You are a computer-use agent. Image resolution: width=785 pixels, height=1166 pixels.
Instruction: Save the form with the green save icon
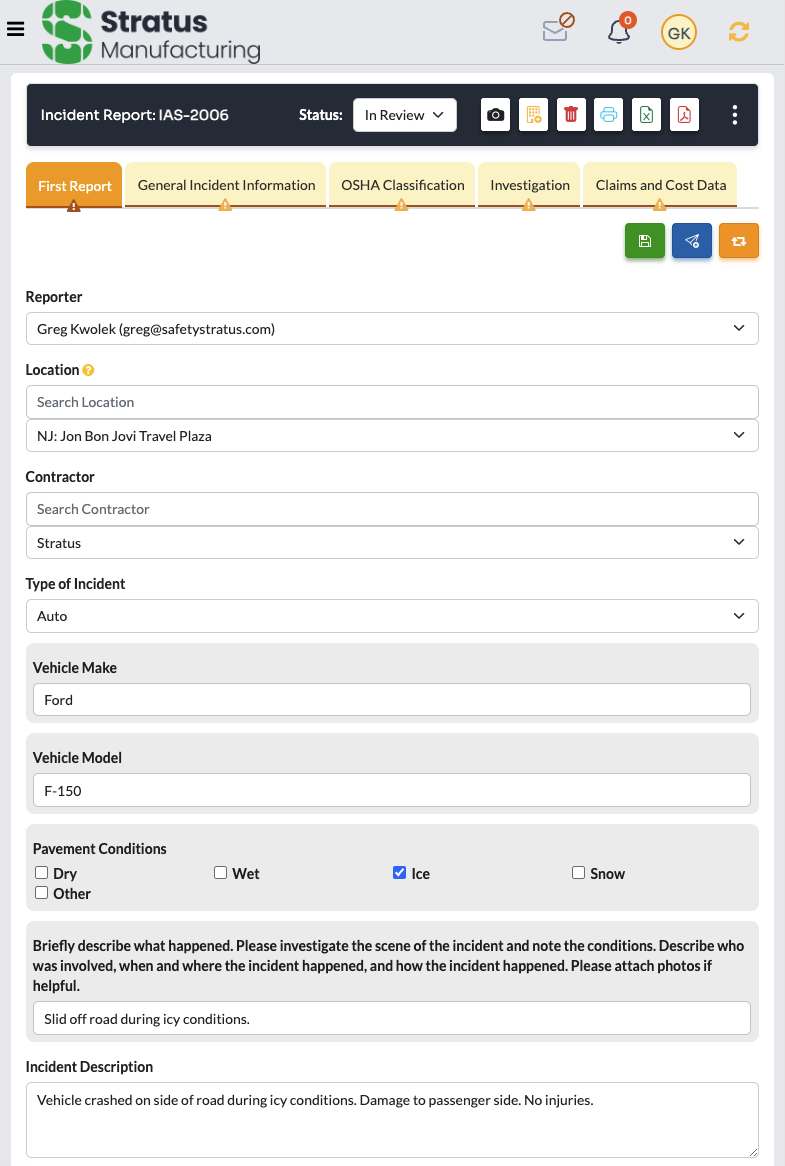click(x=645, y=240)
